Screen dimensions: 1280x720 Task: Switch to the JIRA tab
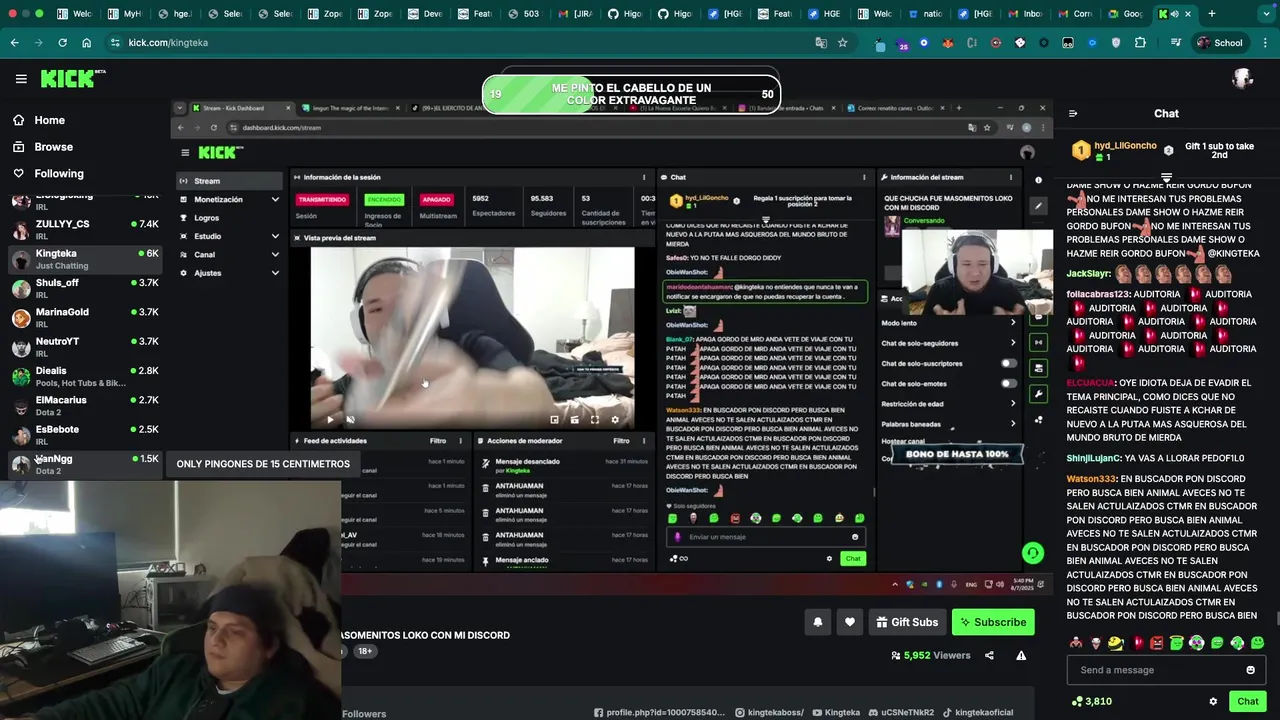pos(575,14)
